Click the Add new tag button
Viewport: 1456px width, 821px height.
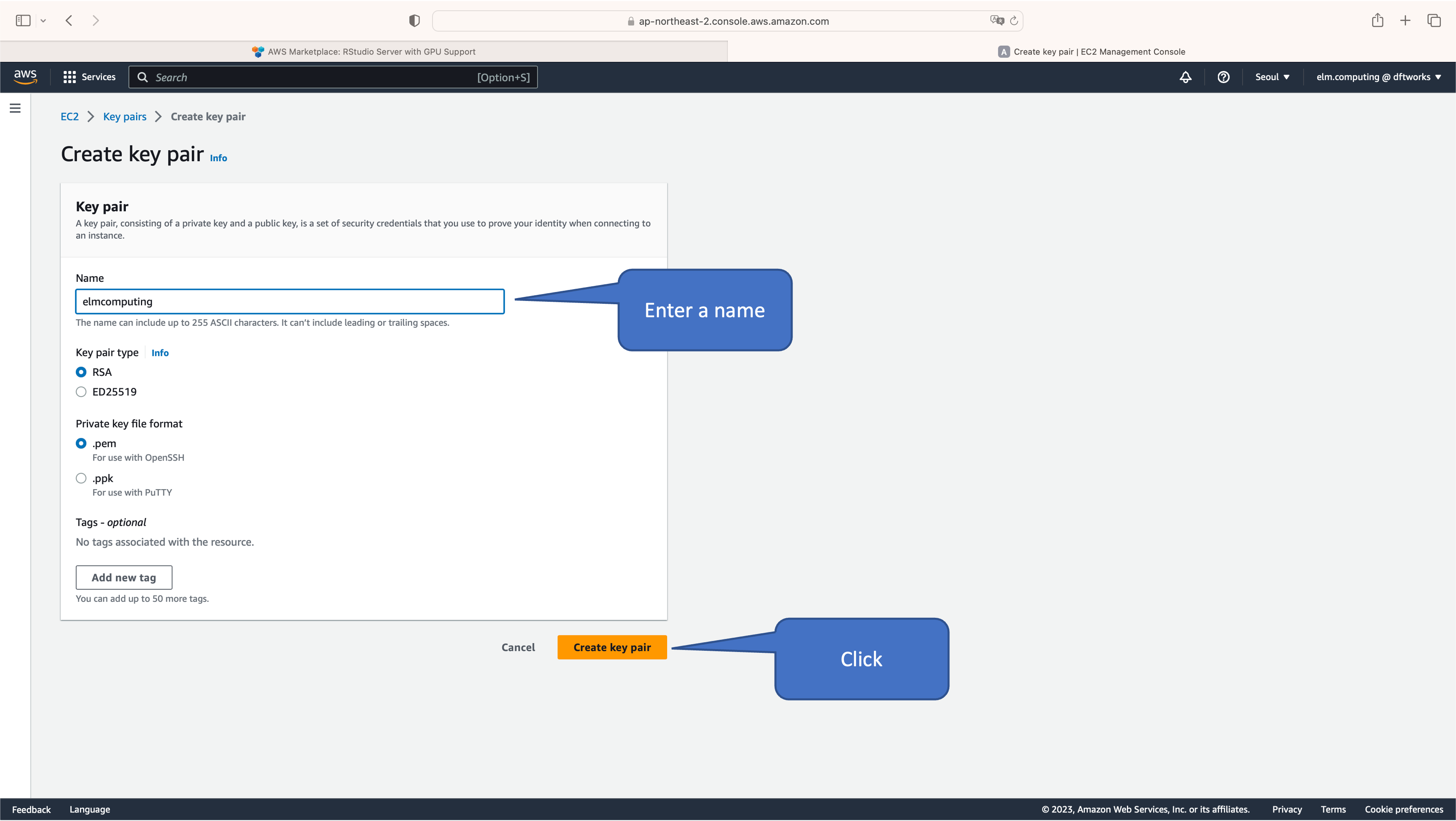[124, 577]
